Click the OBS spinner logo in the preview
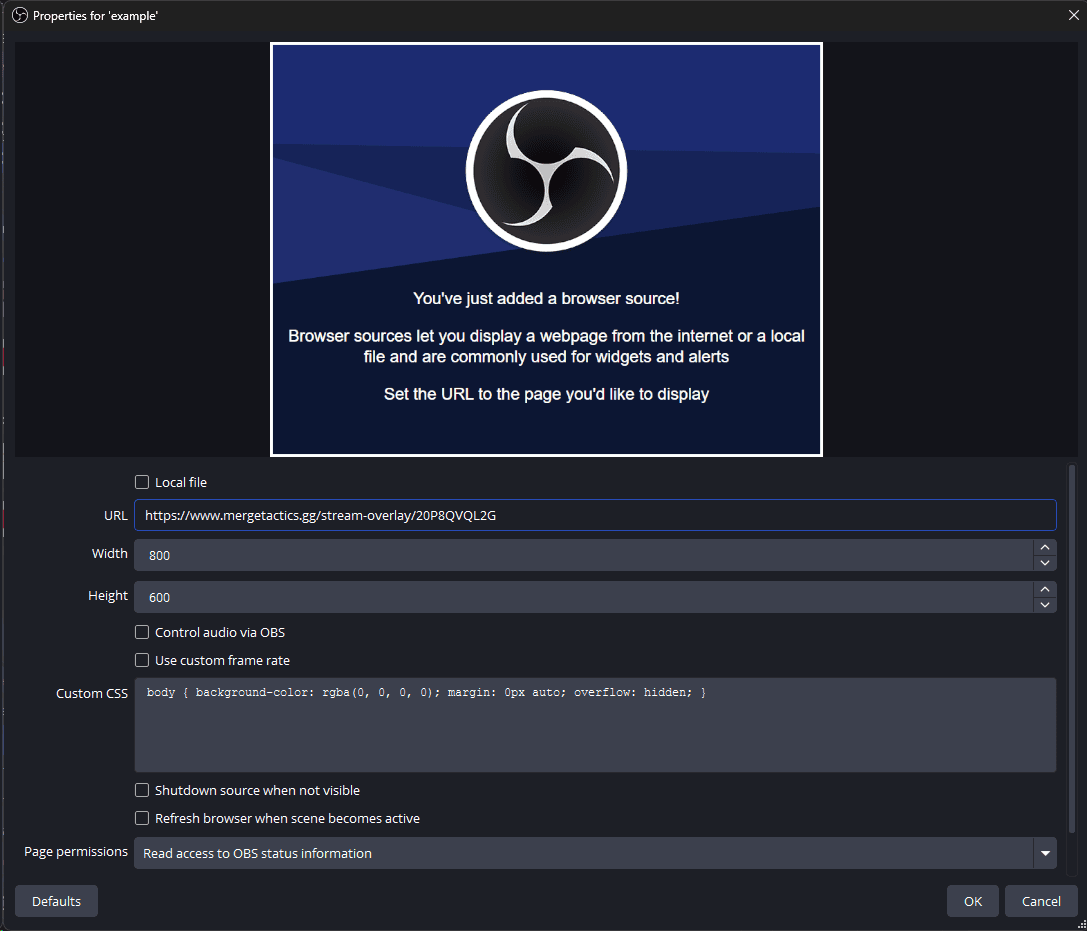 (546, 170)
